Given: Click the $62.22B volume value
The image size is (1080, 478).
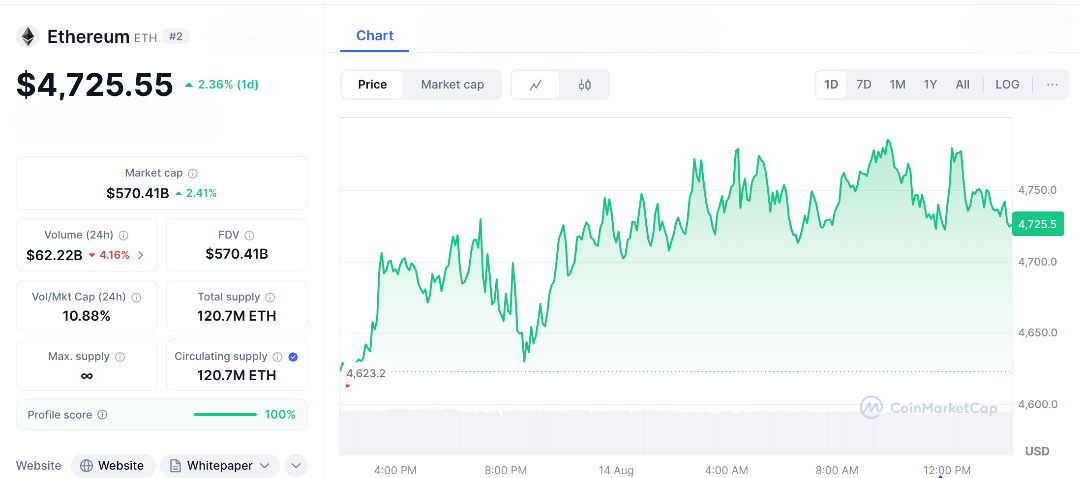Looking at the screenshot, I should pos(54,255).
